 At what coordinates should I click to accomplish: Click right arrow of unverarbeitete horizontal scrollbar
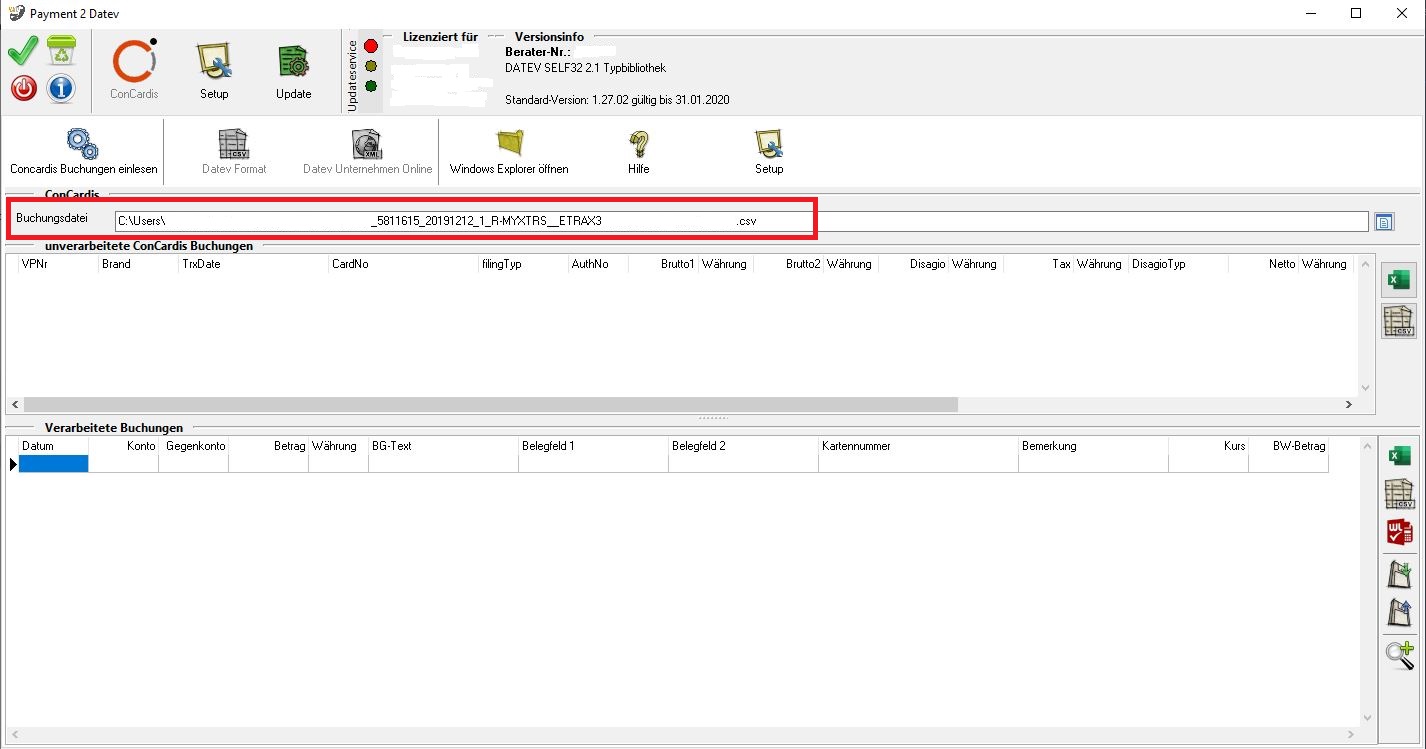tap(1348, 405)
